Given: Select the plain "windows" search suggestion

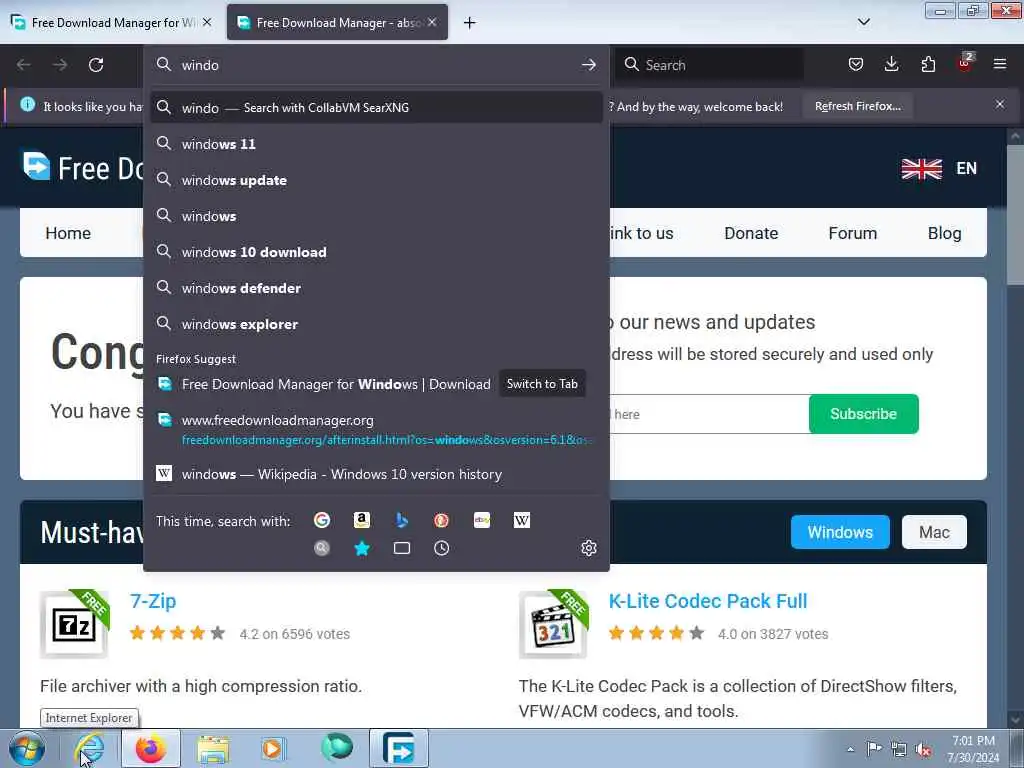Looking at the screenshot, I should (x=376, y=216).
